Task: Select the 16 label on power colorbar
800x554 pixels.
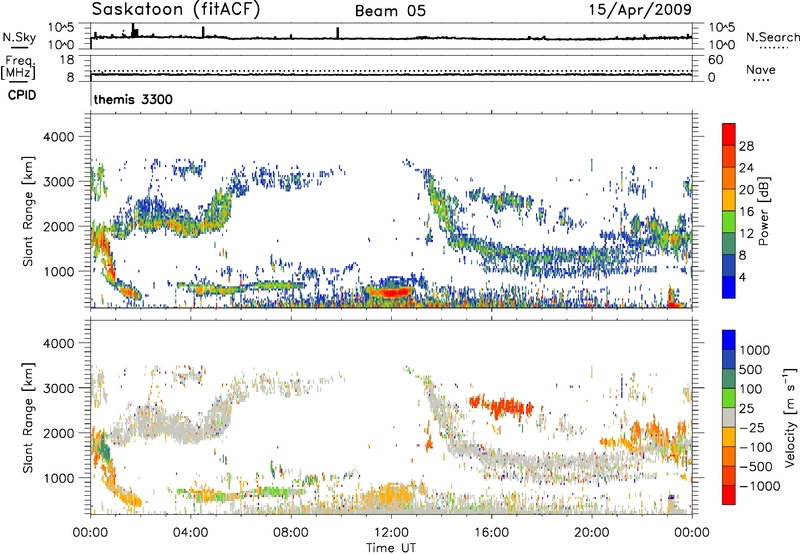Action: point(746,212)
